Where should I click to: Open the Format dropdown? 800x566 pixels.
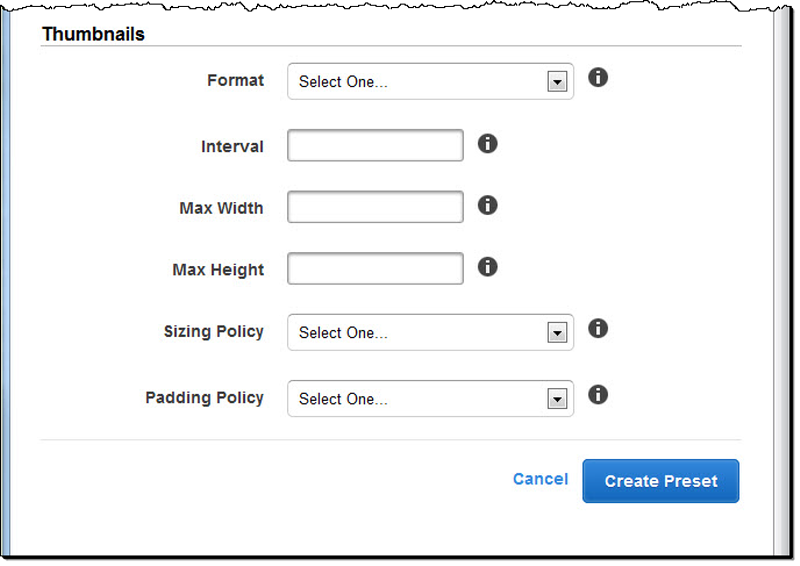click(x=430, y=82)
